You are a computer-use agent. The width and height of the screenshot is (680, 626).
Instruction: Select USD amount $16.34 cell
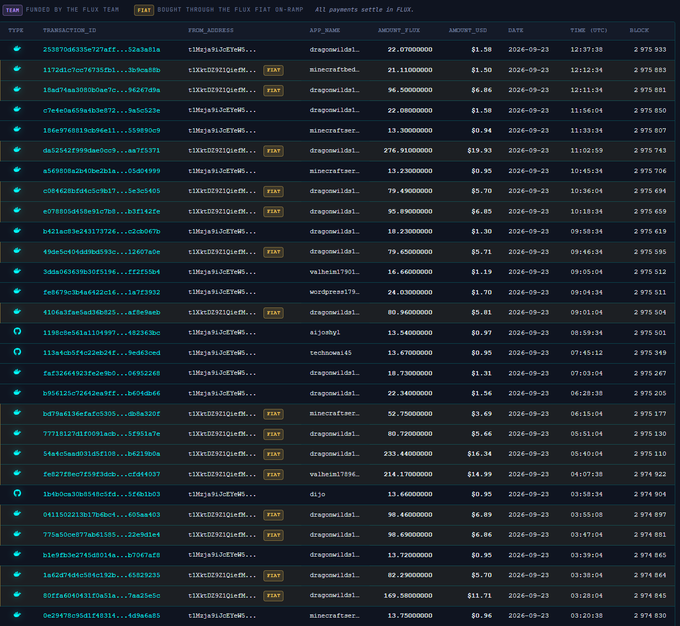[x=479, y=454]
